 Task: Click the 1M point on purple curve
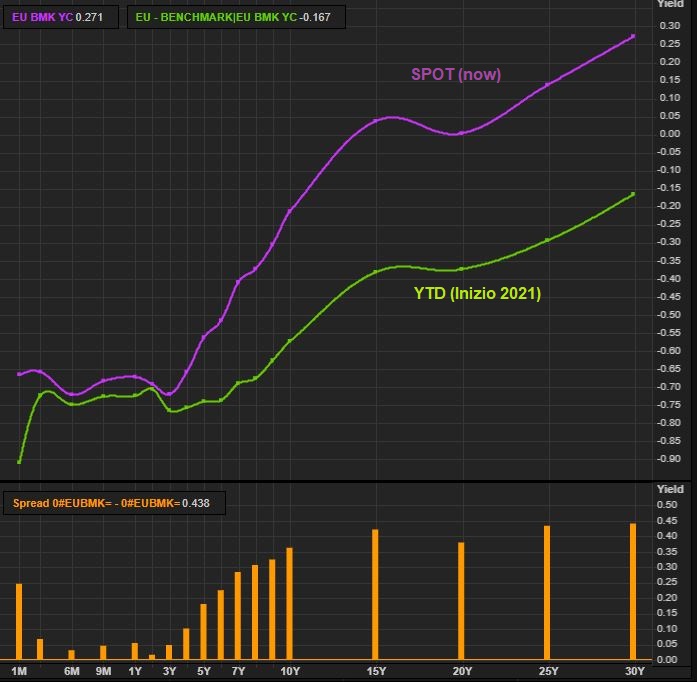pyautogui.click(x=19, y=374)
